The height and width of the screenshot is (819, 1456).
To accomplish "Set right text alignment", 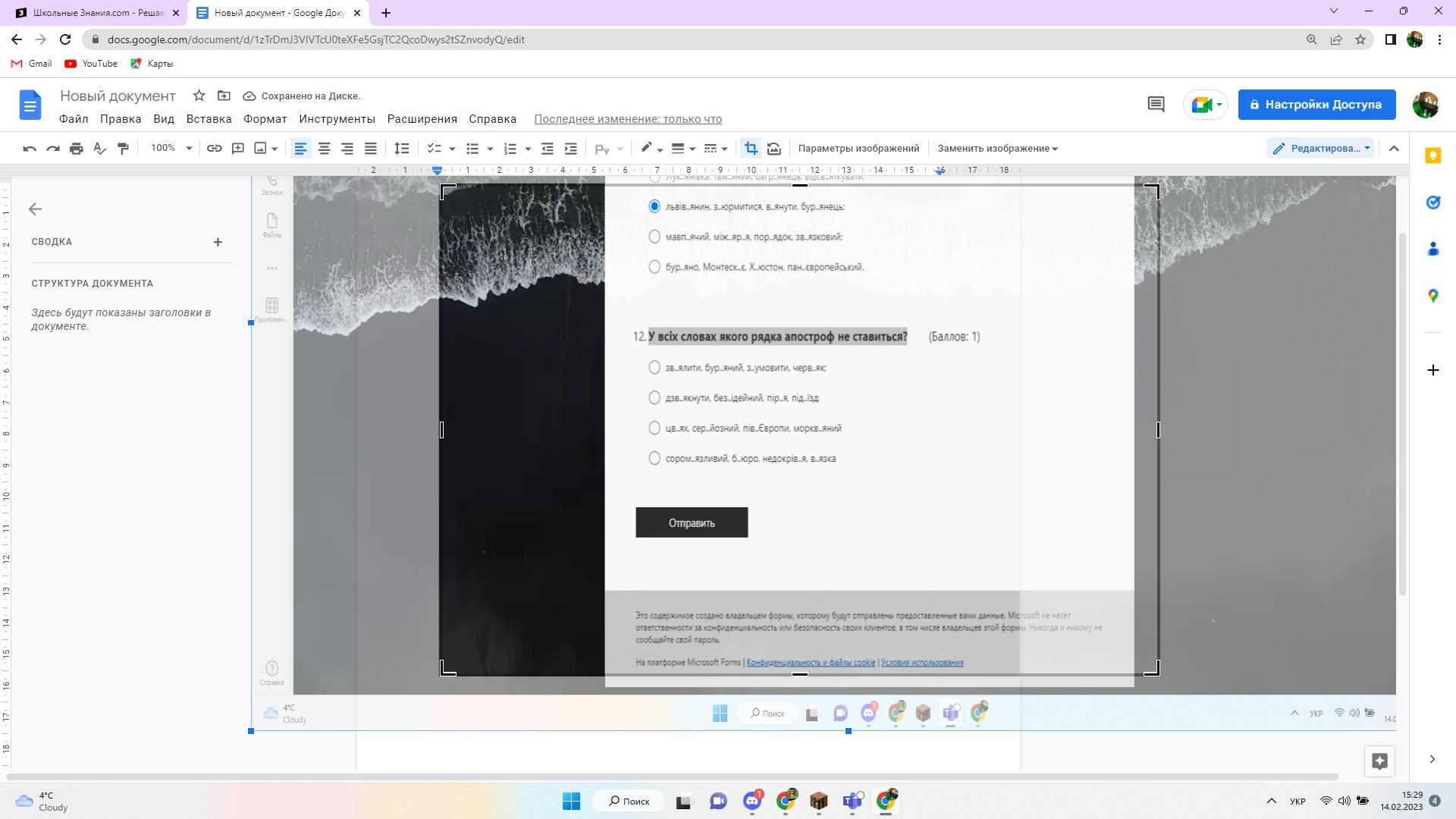I will pos(347,149).
